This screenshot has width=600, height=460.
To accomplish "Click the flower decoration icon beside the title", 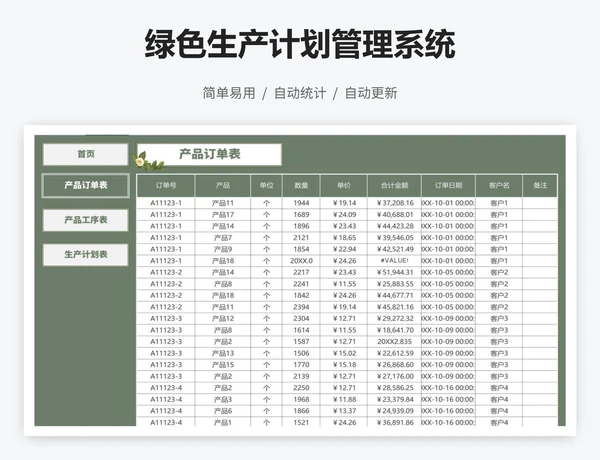I will coord(147,161).
